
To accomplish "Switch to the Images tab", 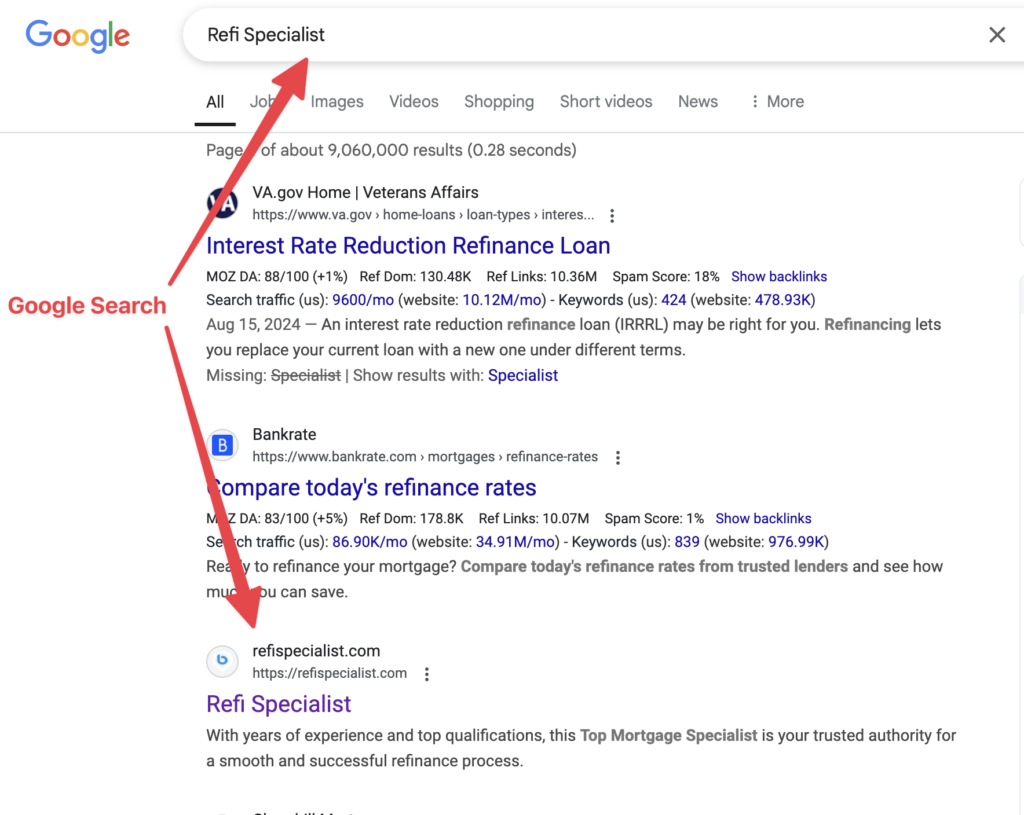I will 337,101.
